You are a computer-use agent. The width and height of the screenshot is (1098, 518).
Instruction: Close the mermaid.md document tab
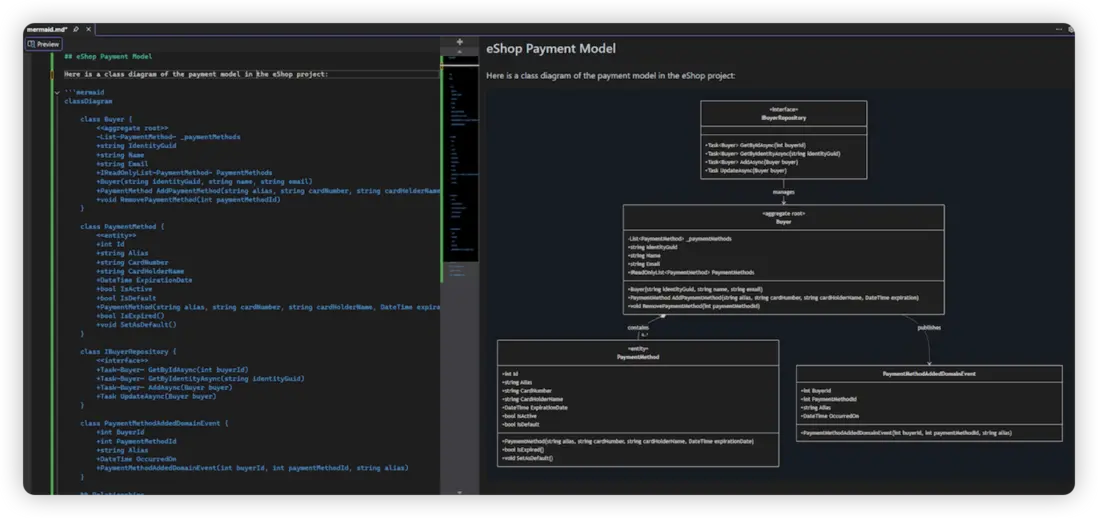point(88,30)
